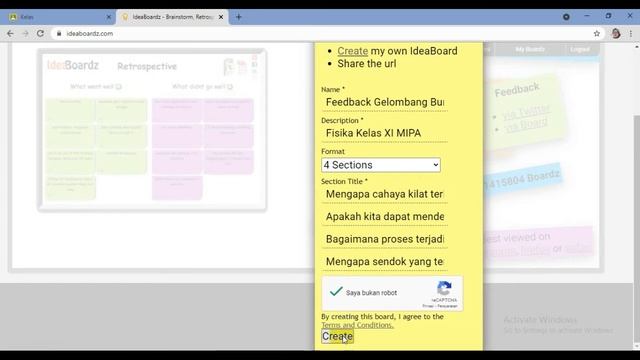
Task: Click the address bar showing ideaboardz.com
Action: coord(322,33)
